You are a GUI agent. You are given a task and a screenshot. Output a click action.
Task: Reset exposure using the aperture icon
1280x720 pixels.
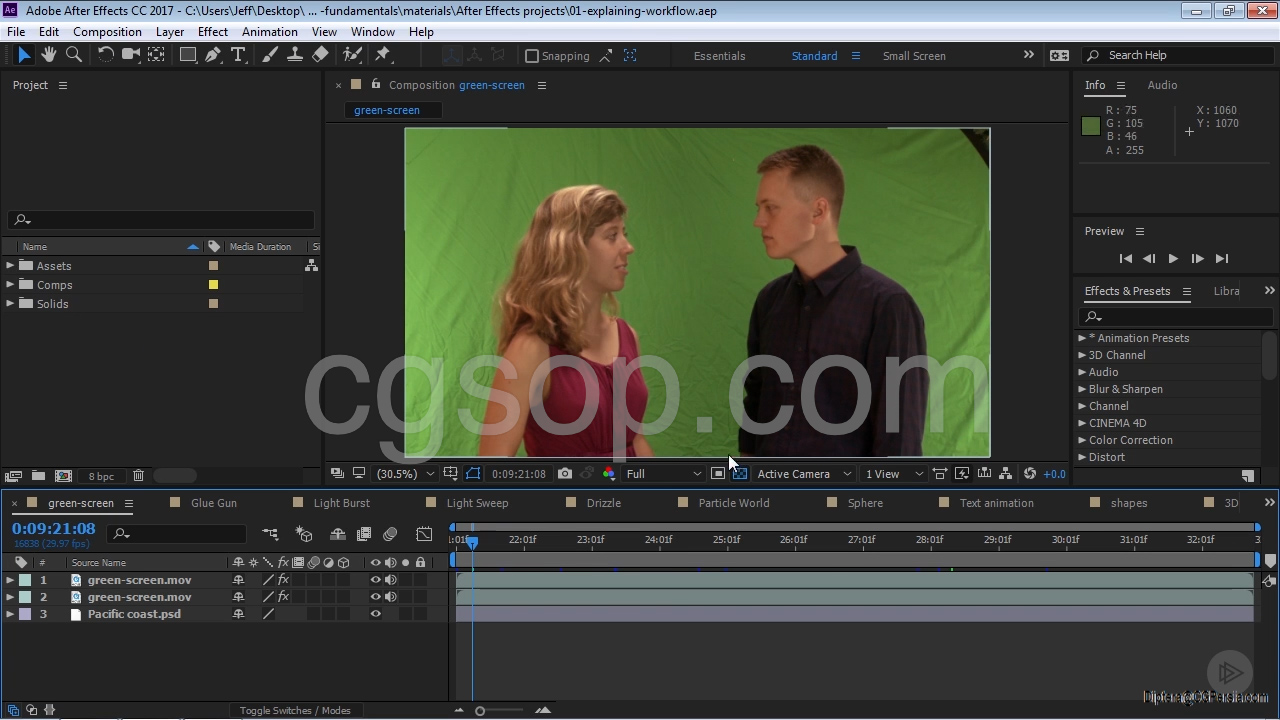click(1029, 474)
